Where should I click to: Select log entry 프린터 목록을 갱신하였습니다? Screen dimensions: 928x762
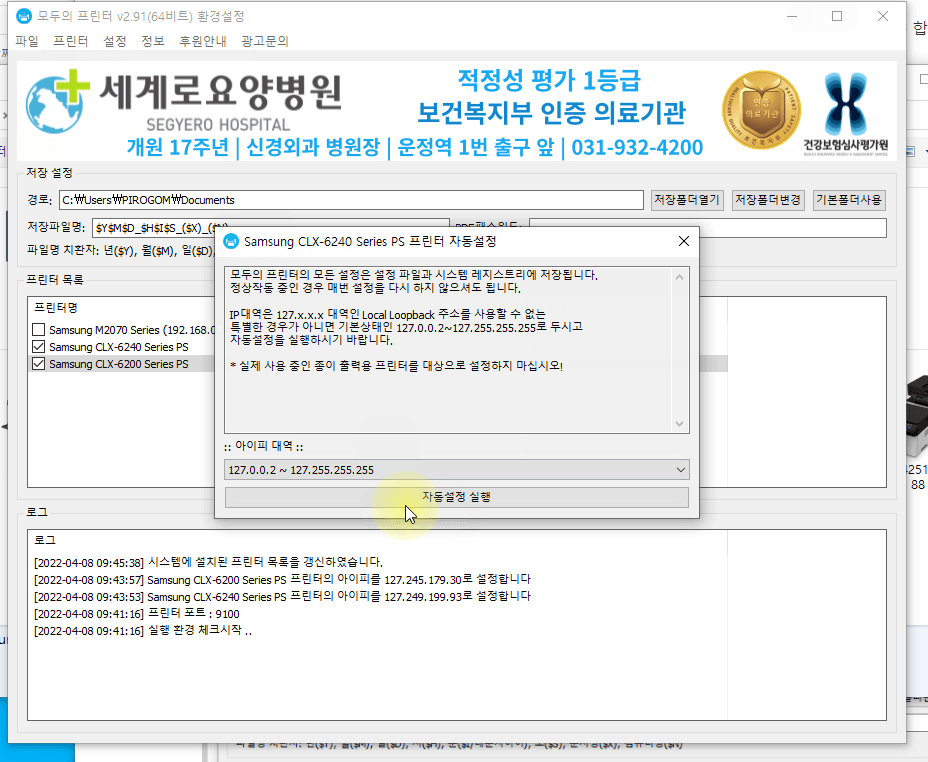pos(208,563)
